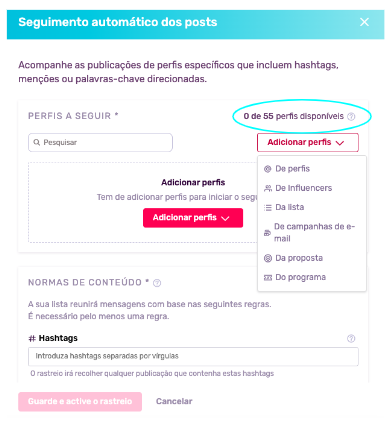Click the help icon beside perfis disponíveis
The image size is (391, 424).
[351, 117]
